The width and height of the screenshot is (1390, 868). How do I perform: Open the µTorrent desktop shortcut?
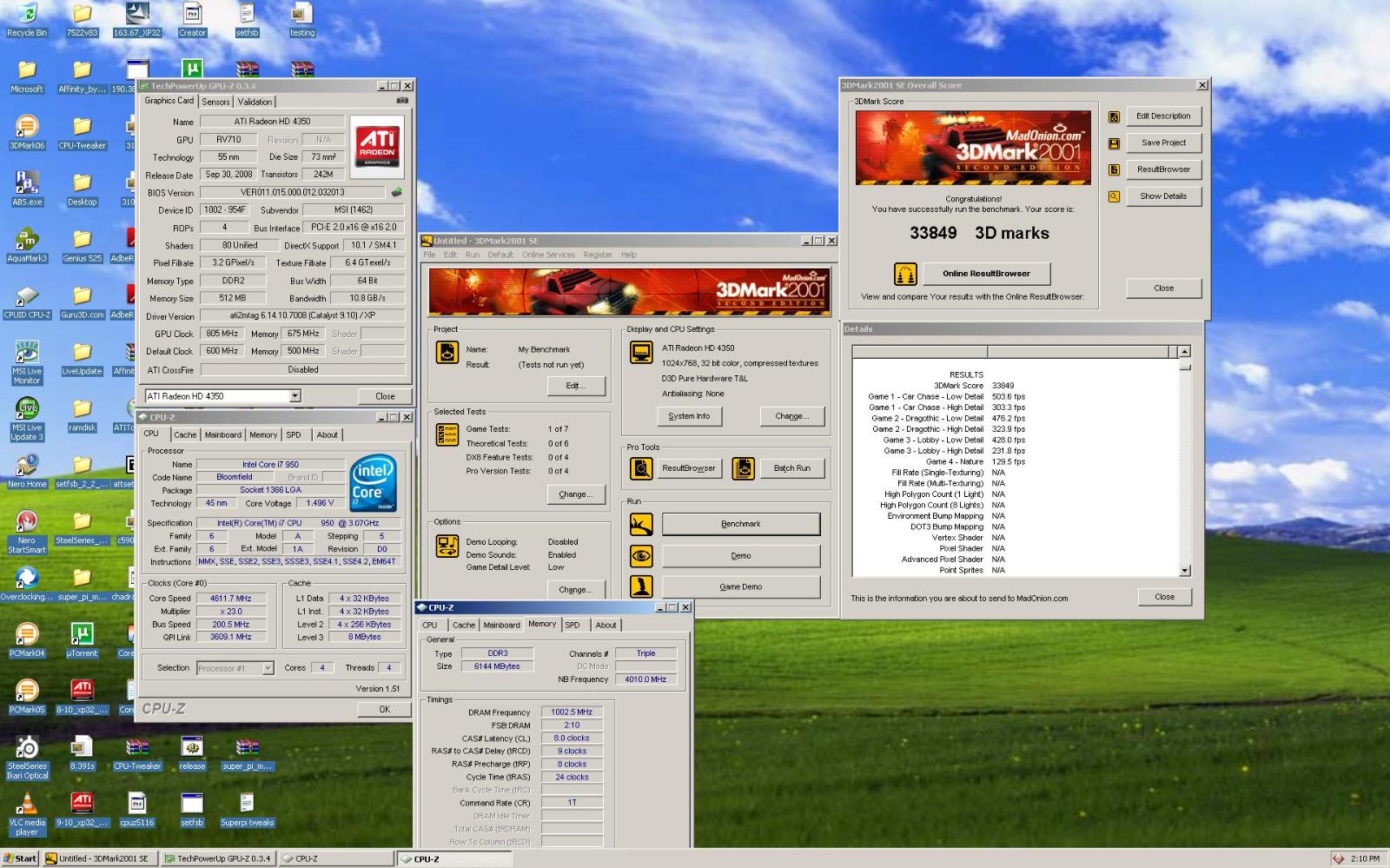[82, 639]
